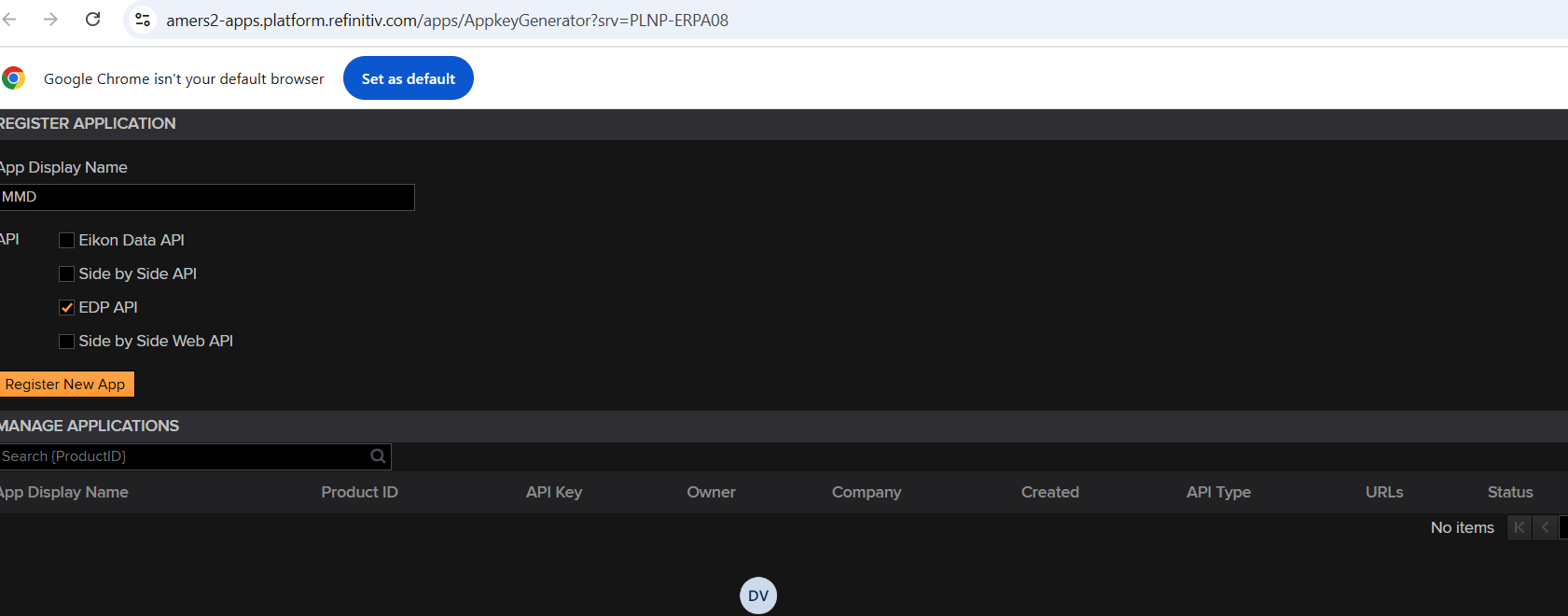
Task: Click the Chrome default browser notice text
Action: (x=184, y=79)
